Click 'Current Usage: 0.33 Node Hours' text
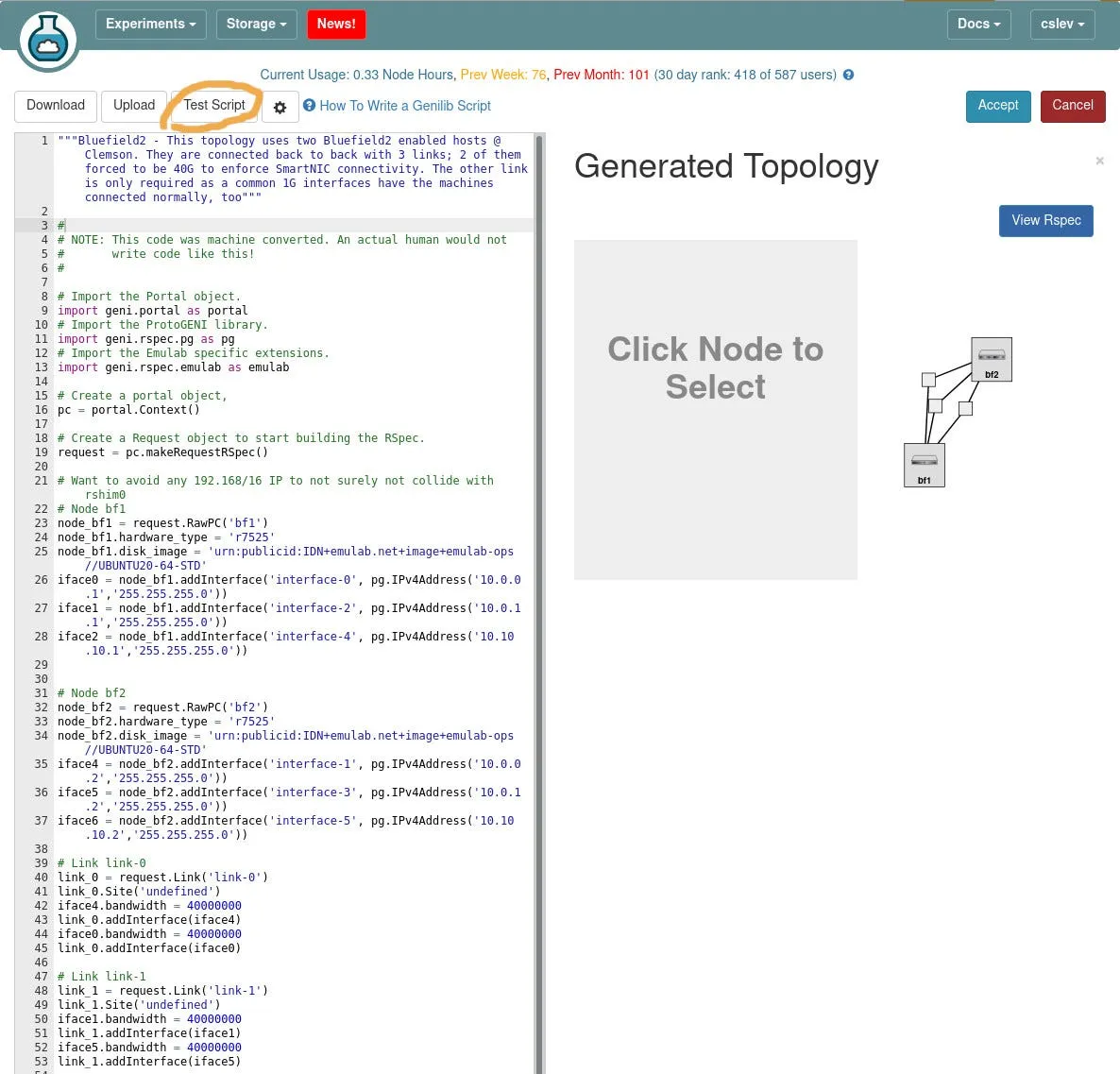 (x=356, y=75)
